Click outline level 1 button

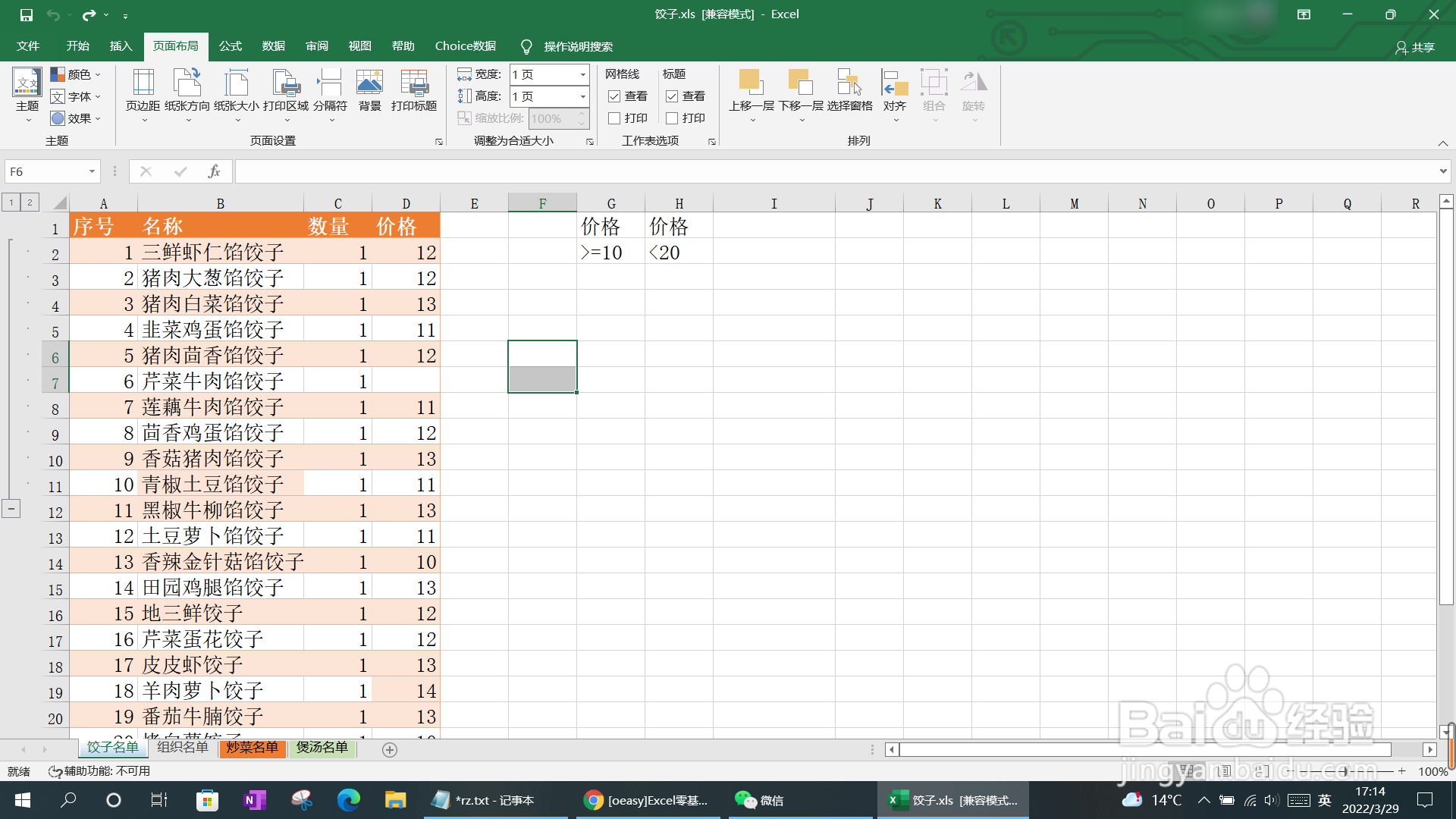click(x=11, y=202)
